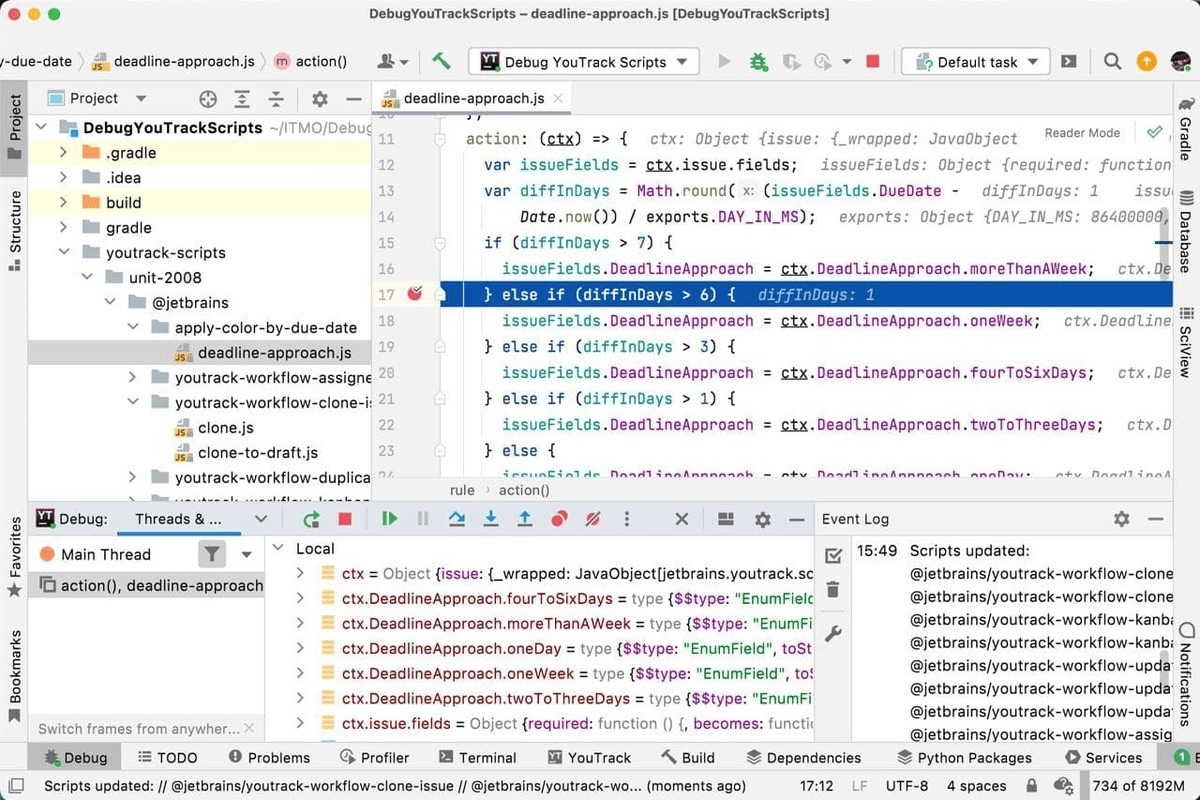Screen dimensions: 1200x800
Task: Open Search Everywhere magnifier icon
Action: [1112, 62]
